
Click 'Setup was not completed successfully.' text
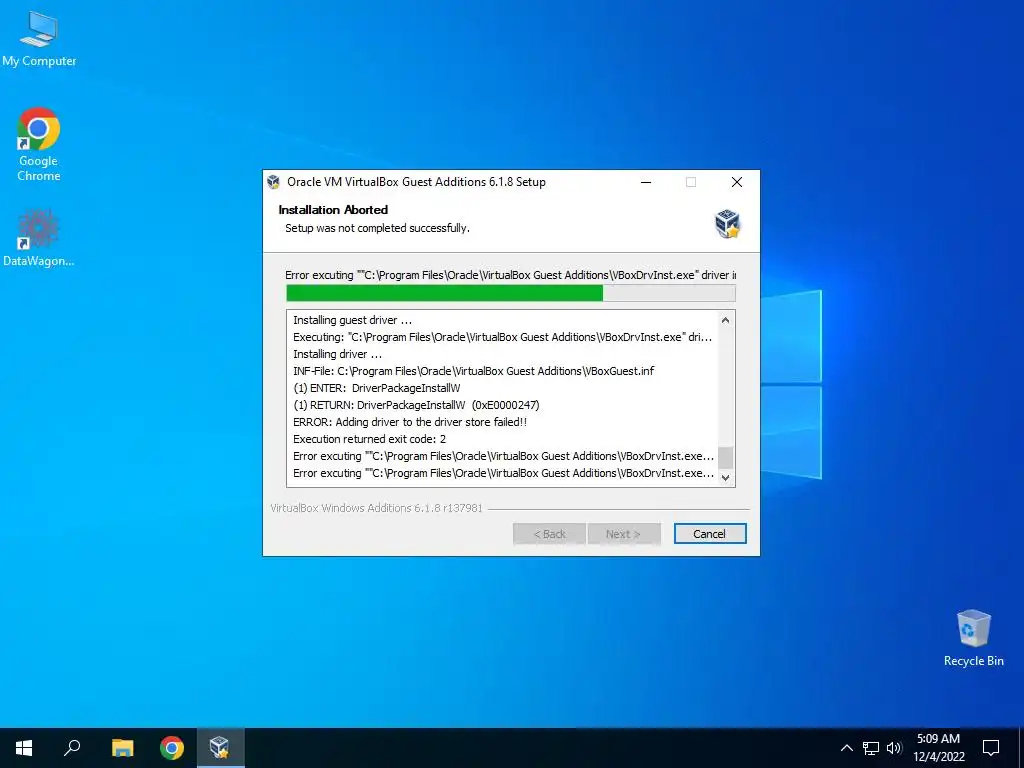[x=377, y=228]
